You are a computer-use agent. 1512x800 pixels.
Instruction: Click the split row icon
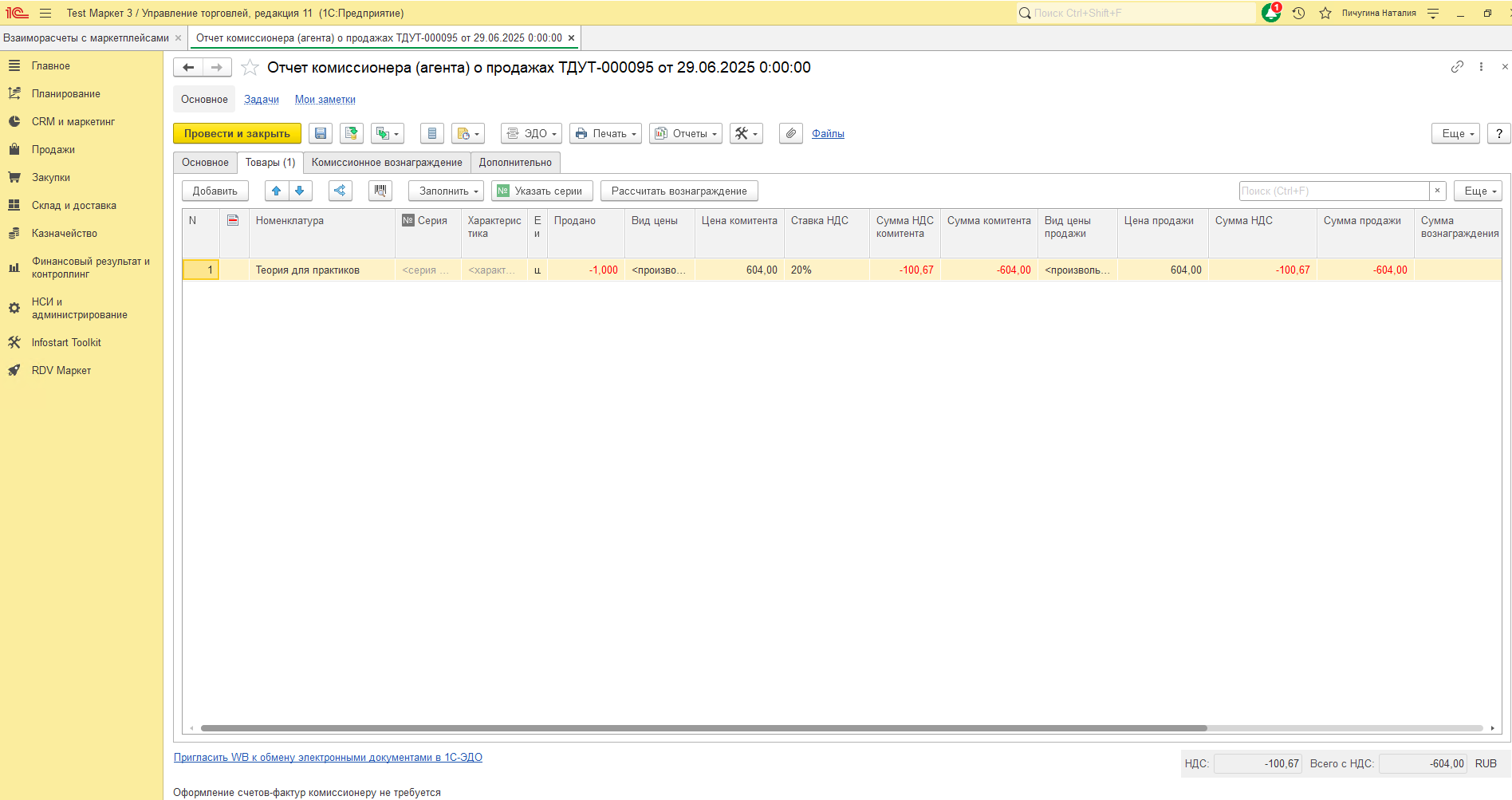[x=340, y=191]
